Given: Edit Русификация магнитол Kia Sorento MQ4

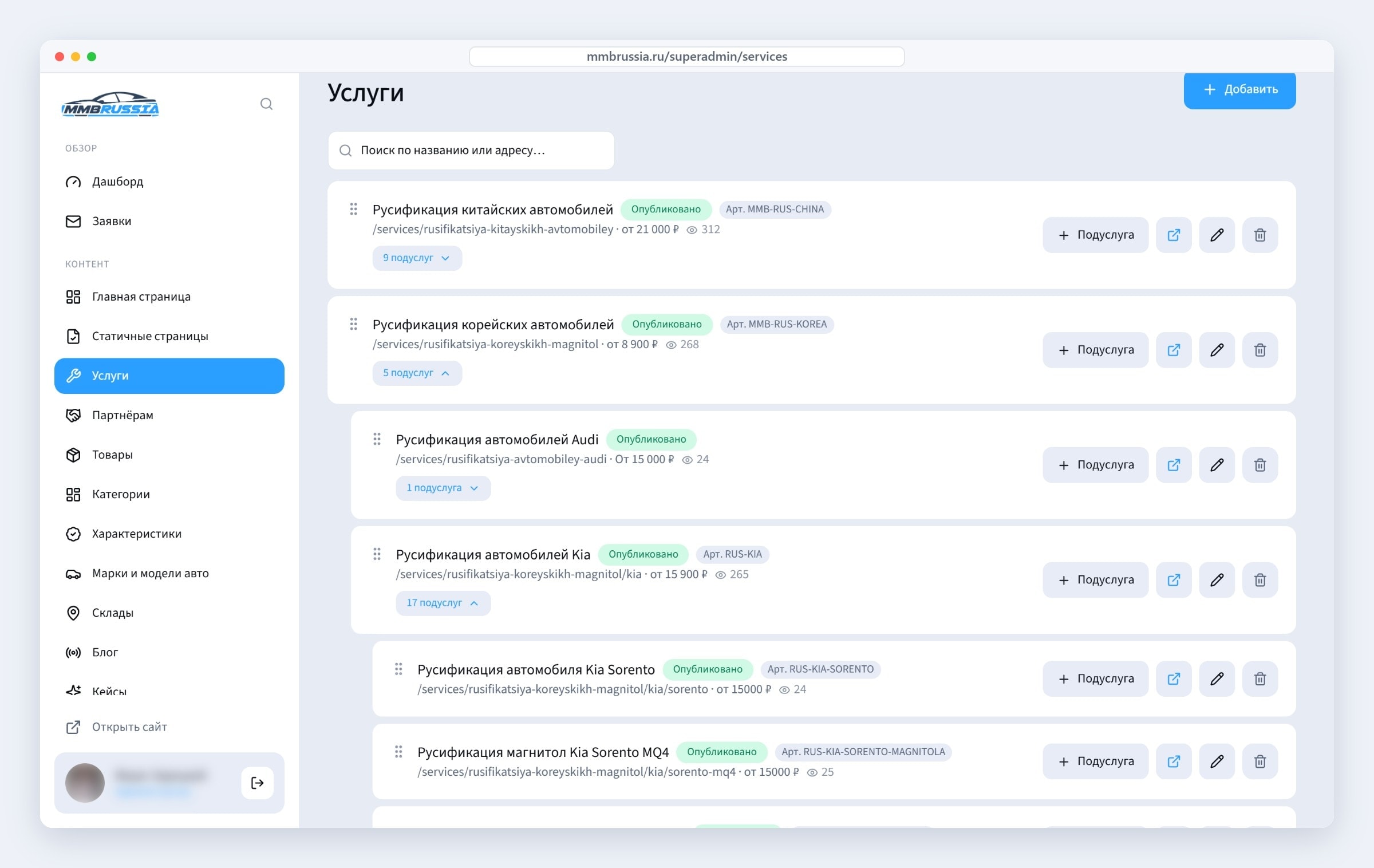Looking at the screenshot, I should pyautogui.click(x=1217, y=762).
